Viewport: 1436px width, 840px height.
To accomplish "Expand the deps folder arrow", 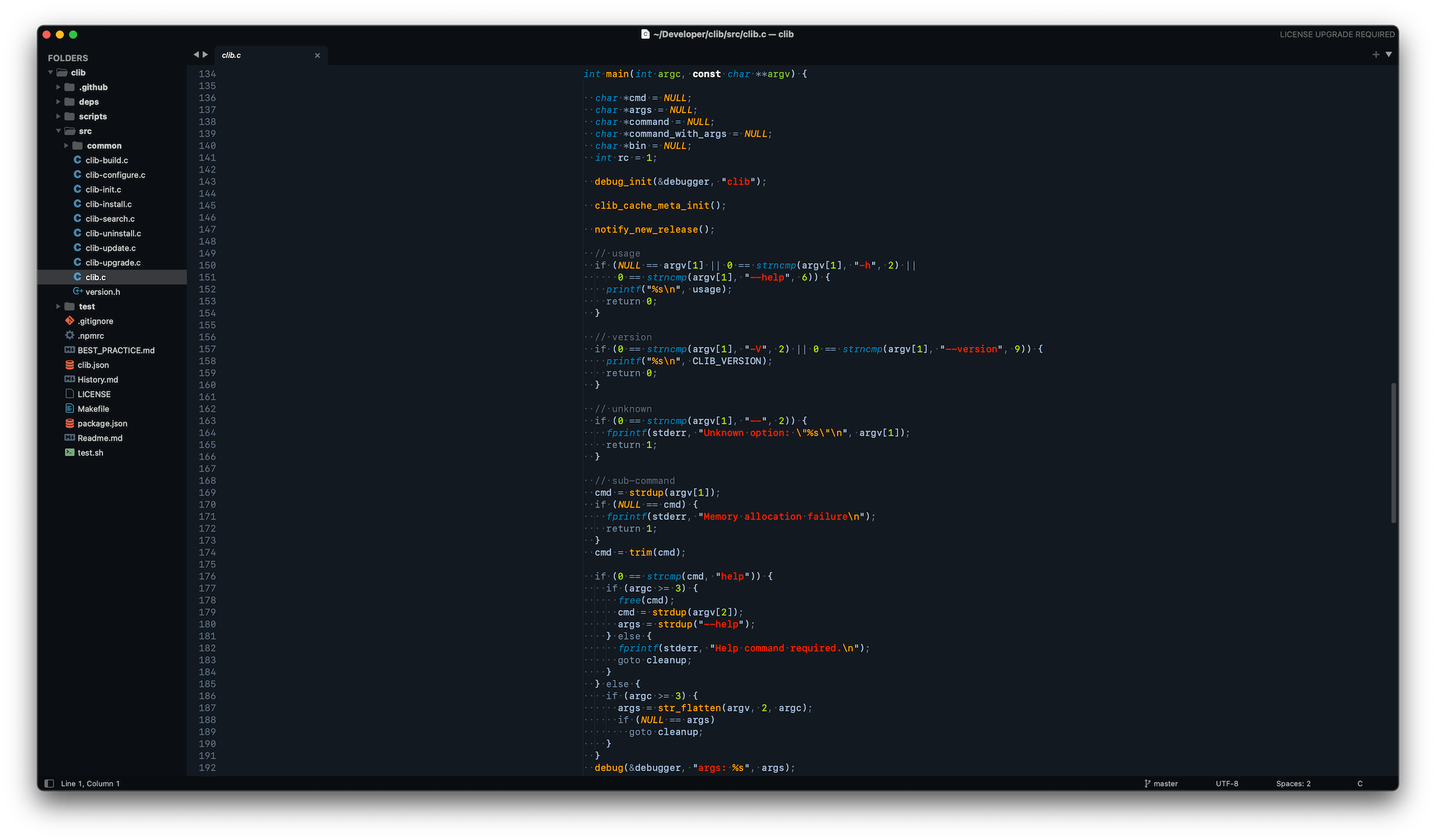I will pos(59,102).
